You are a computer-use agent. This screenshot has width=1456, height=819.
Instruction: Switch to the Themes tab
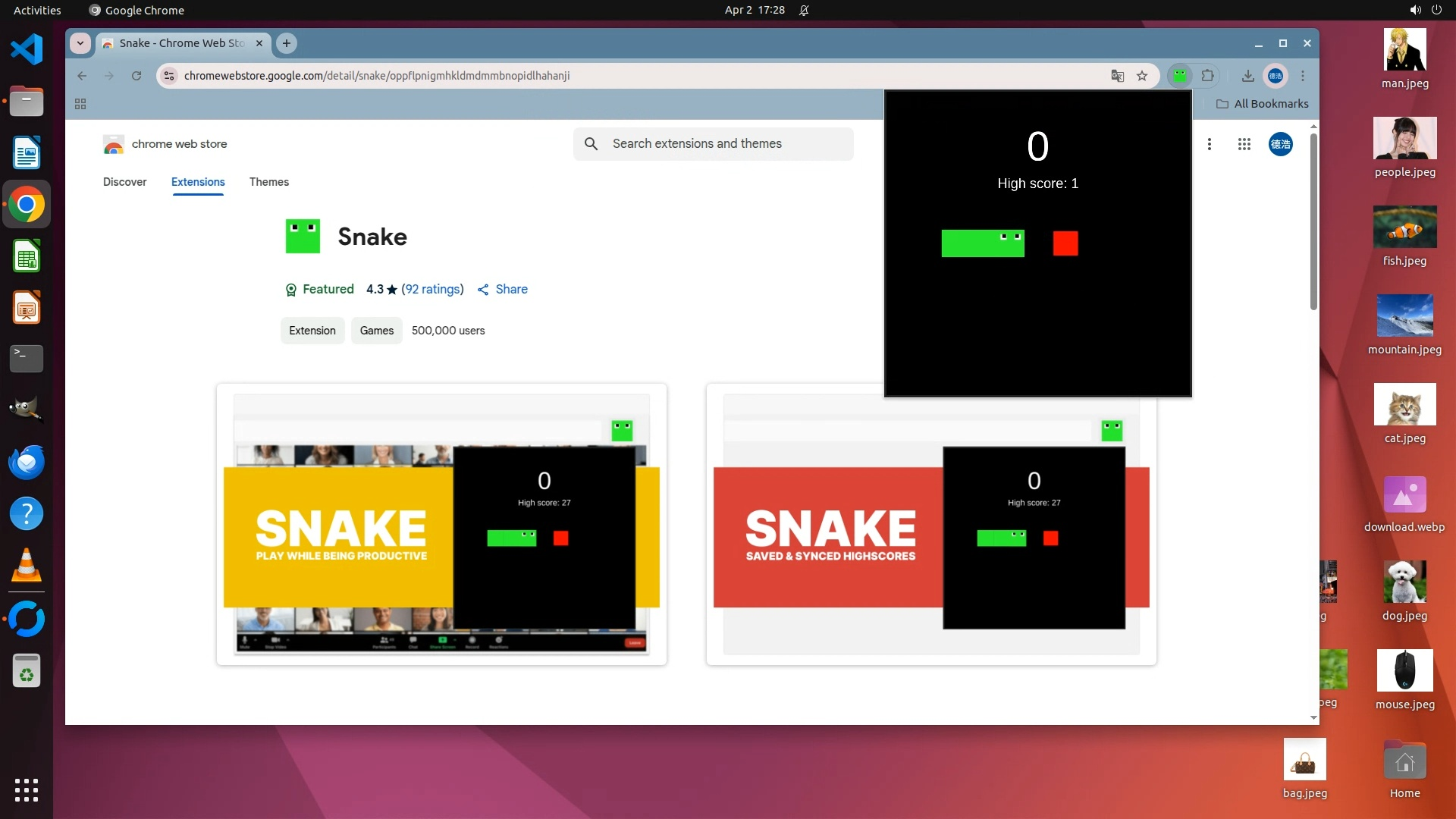[x=268, y=182]
